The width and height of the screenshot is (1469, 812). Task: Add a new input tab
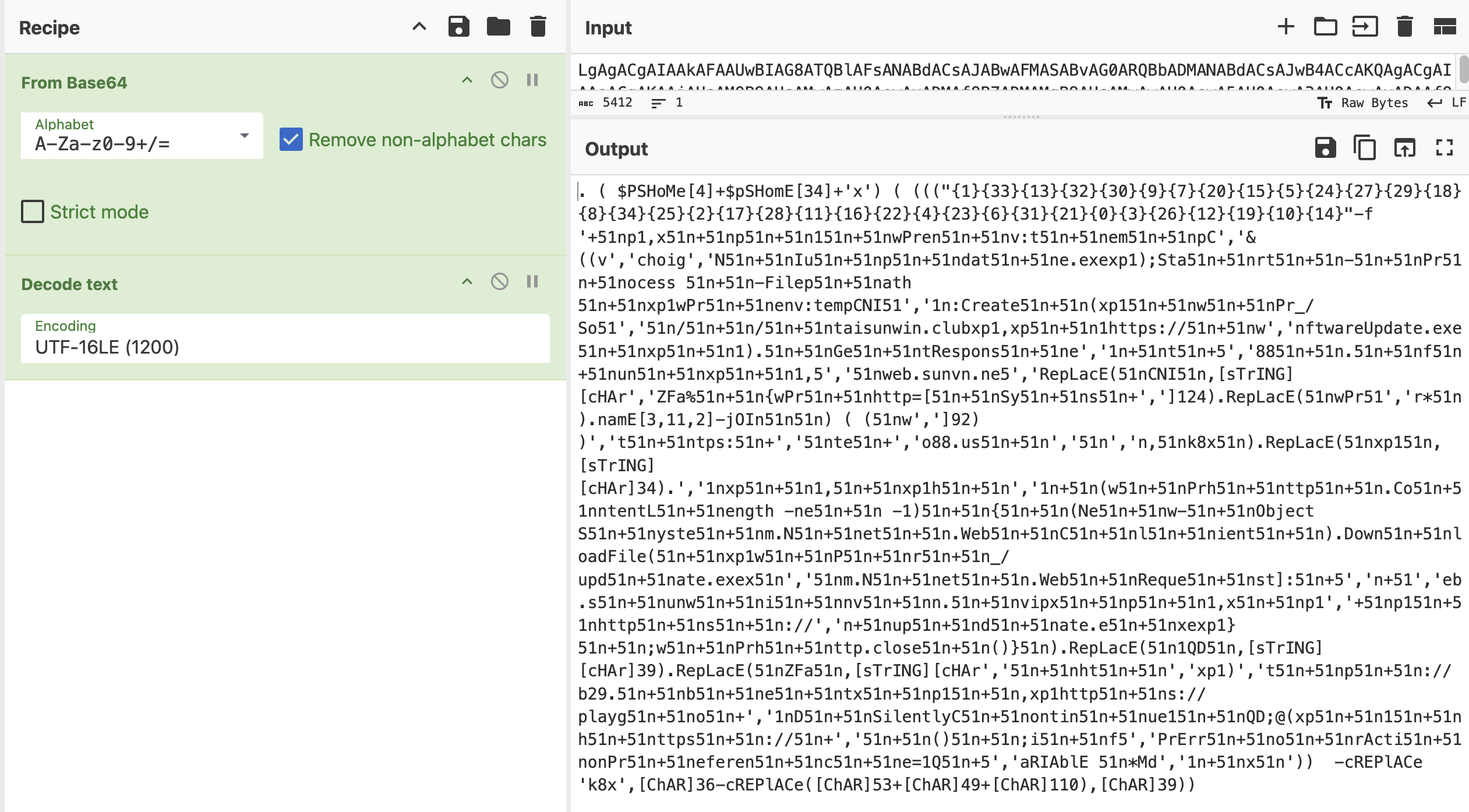(x=1286, y=27)
